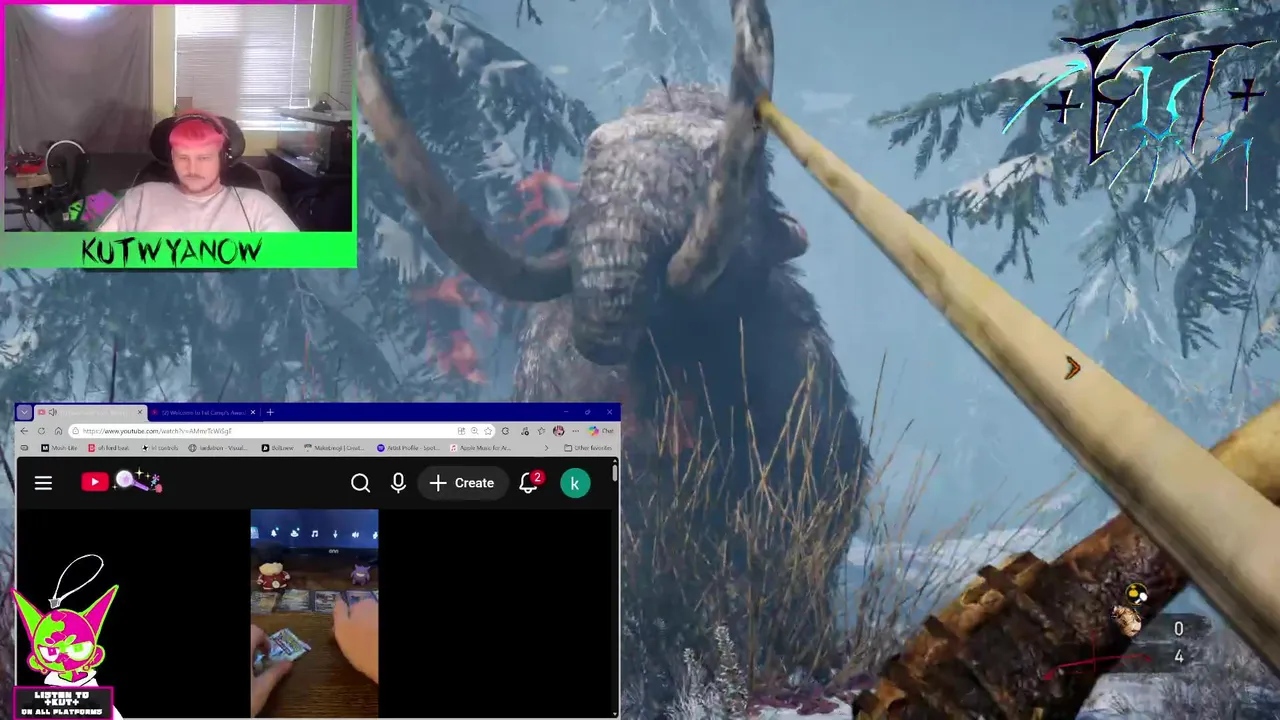The image size is (1280, 720).
Task: Open the Create button on YouTube
Action: 462,483
